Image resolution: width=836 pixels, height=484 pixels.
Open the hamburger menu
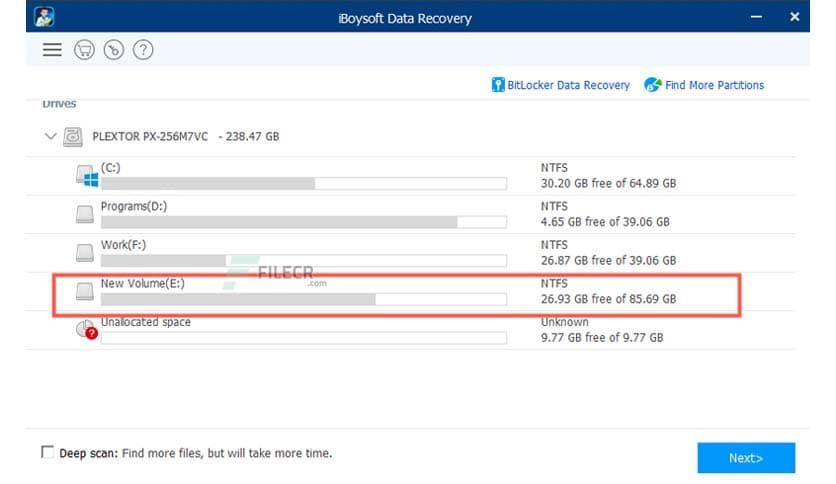coord(52,50)
